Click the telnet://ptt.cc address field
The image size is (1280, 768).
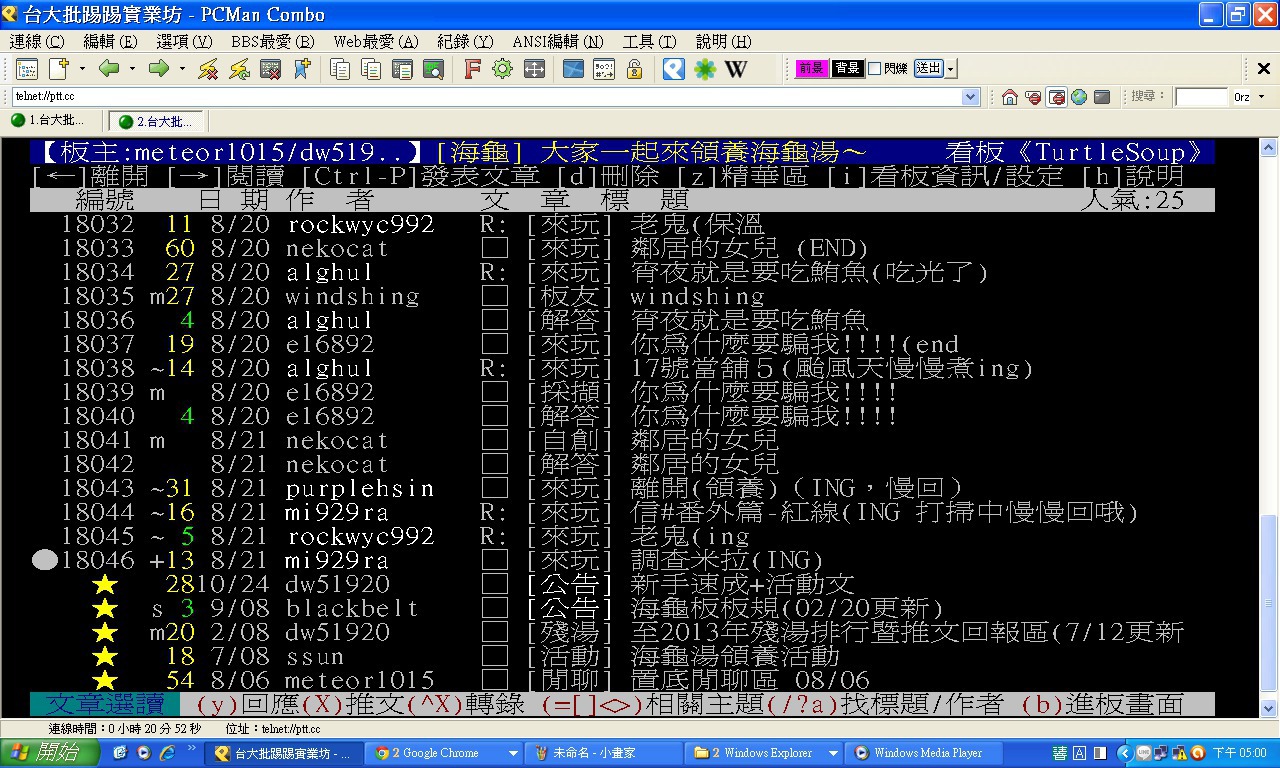pyautogui.click(x=487, y=97)
